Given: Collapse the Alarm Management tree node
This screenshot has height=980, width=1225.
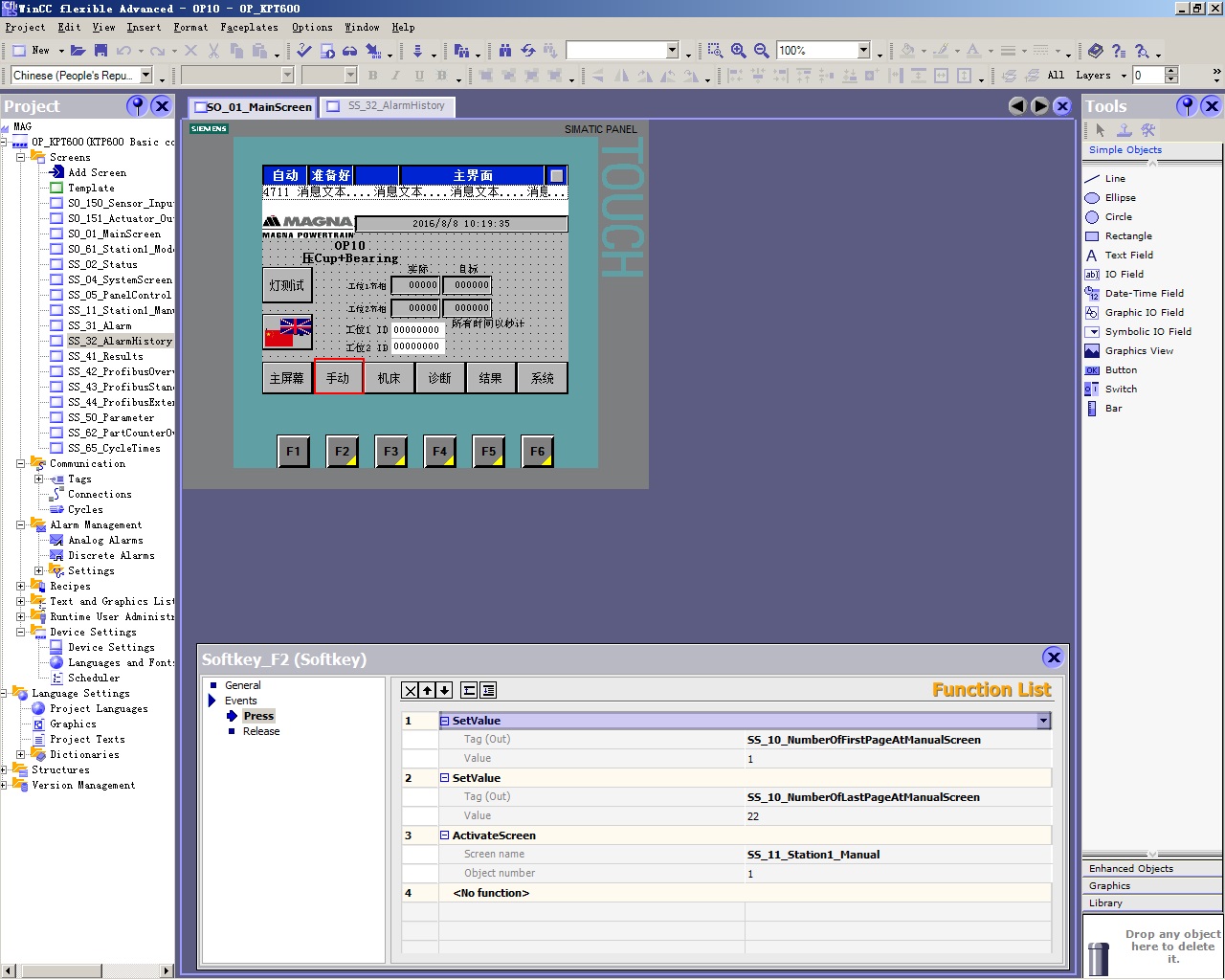Looking at the screenshot, I should click(20, 524).
